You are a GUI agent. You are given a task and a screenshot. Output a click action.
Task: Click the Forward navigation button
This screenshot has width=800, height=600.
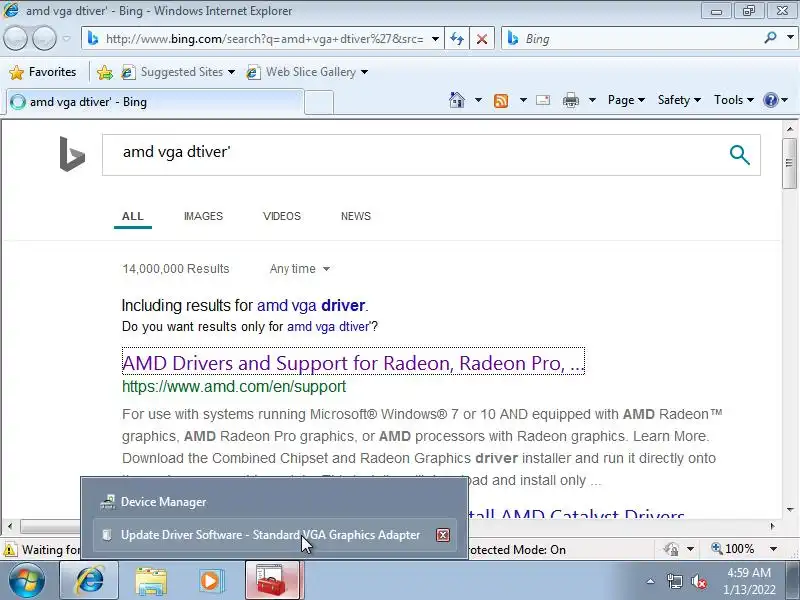(44, 38)
